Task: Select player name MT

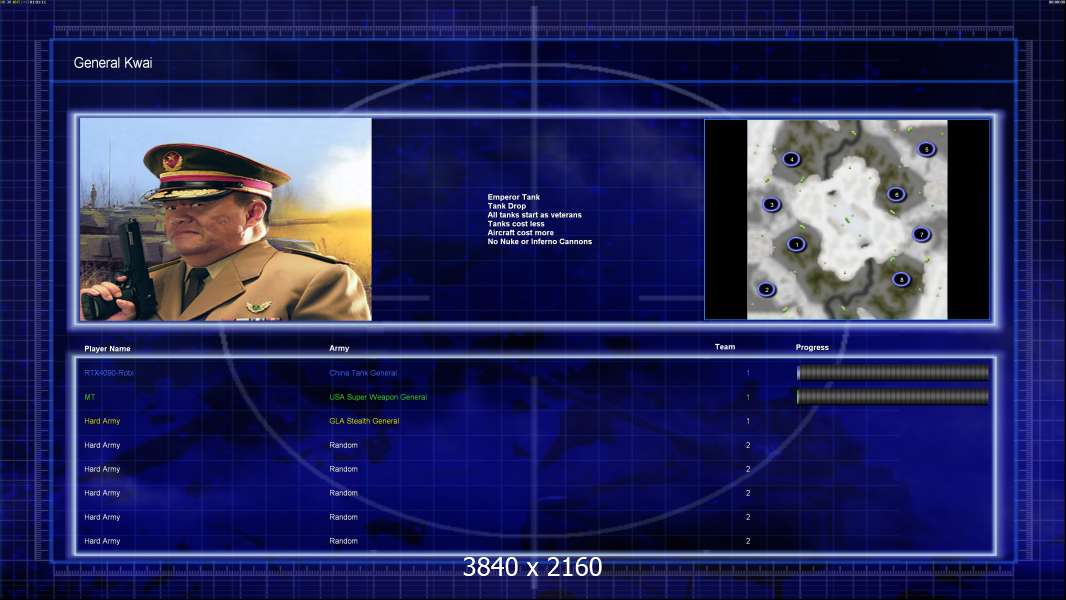Action: pos(90,397)
